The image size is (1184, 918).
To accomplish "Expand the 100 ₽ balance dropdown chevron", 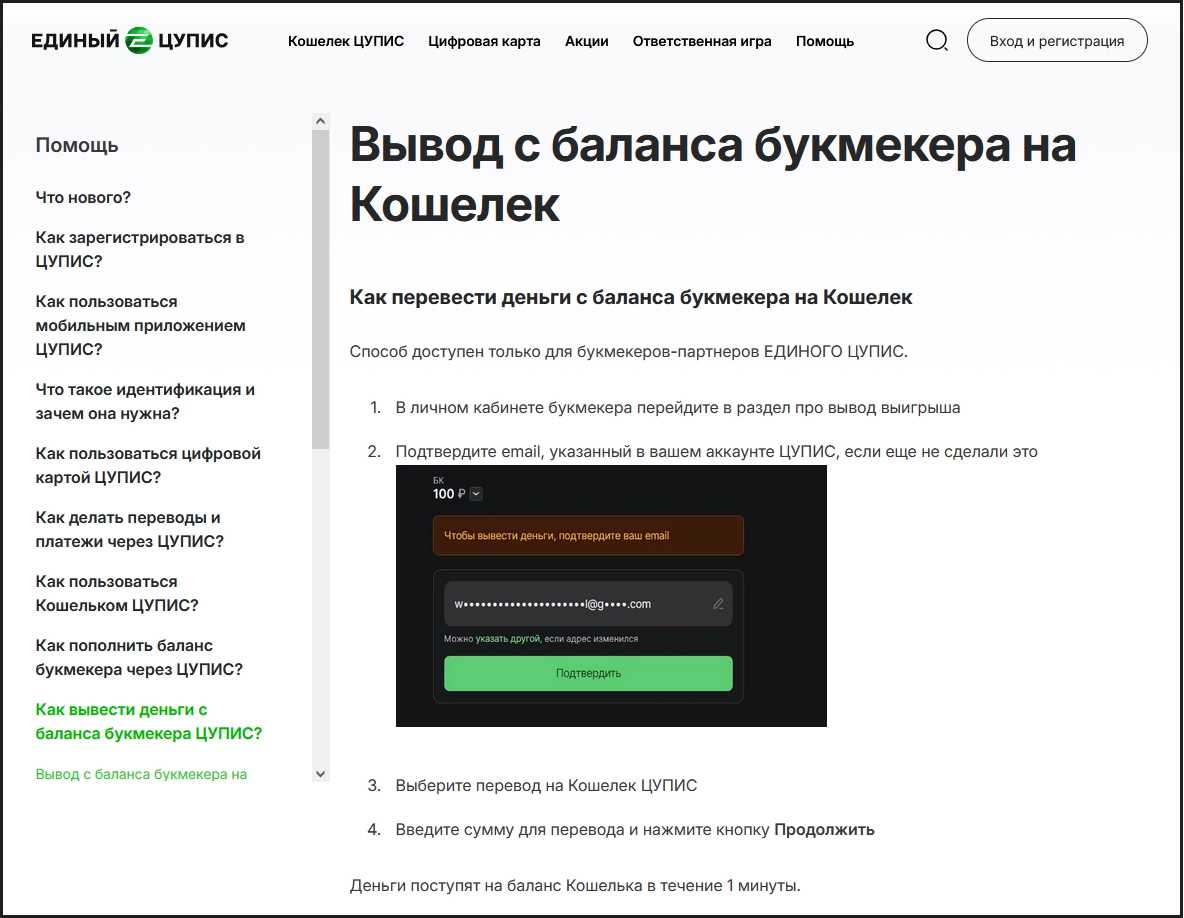I will click(475, 493).
